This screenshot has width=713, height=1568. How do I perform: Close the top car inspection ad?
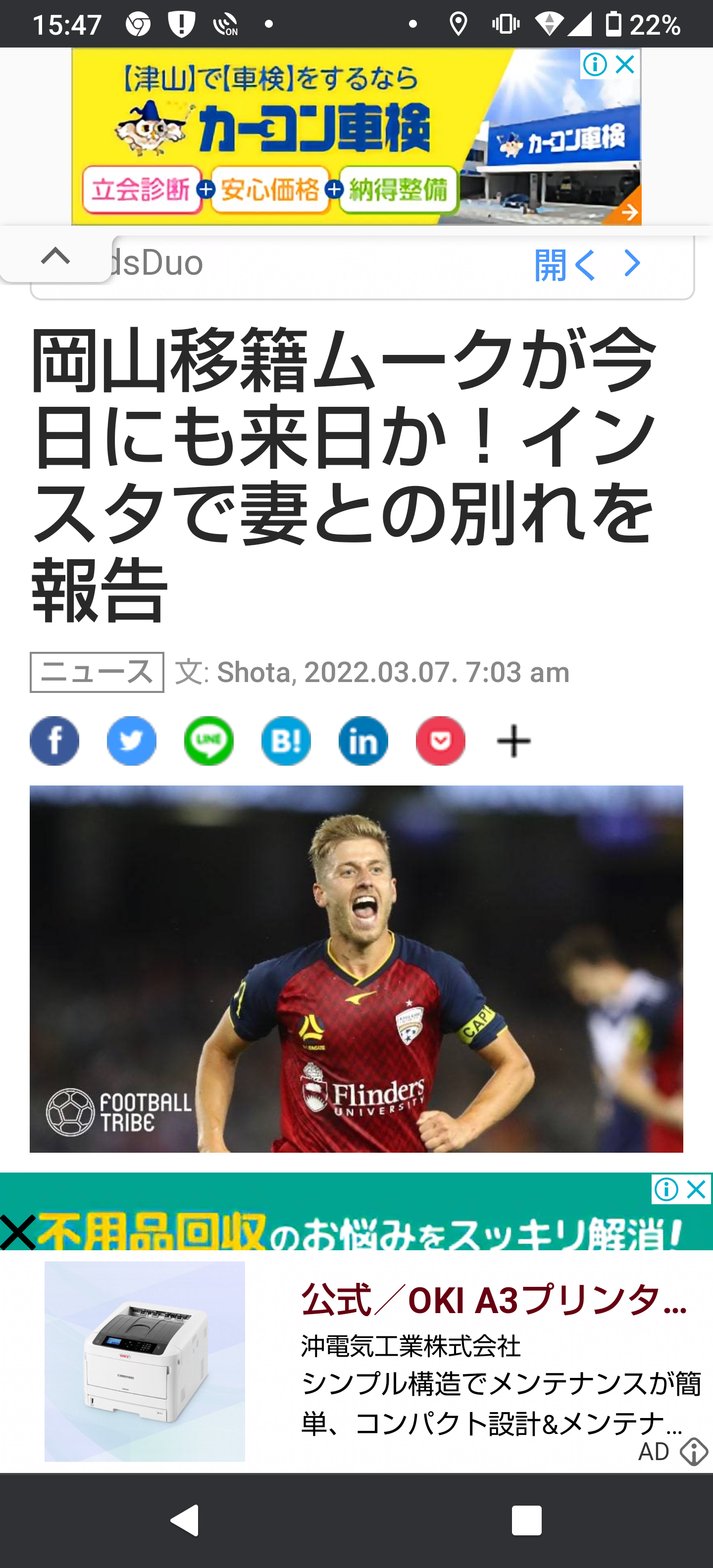(625, 64)
